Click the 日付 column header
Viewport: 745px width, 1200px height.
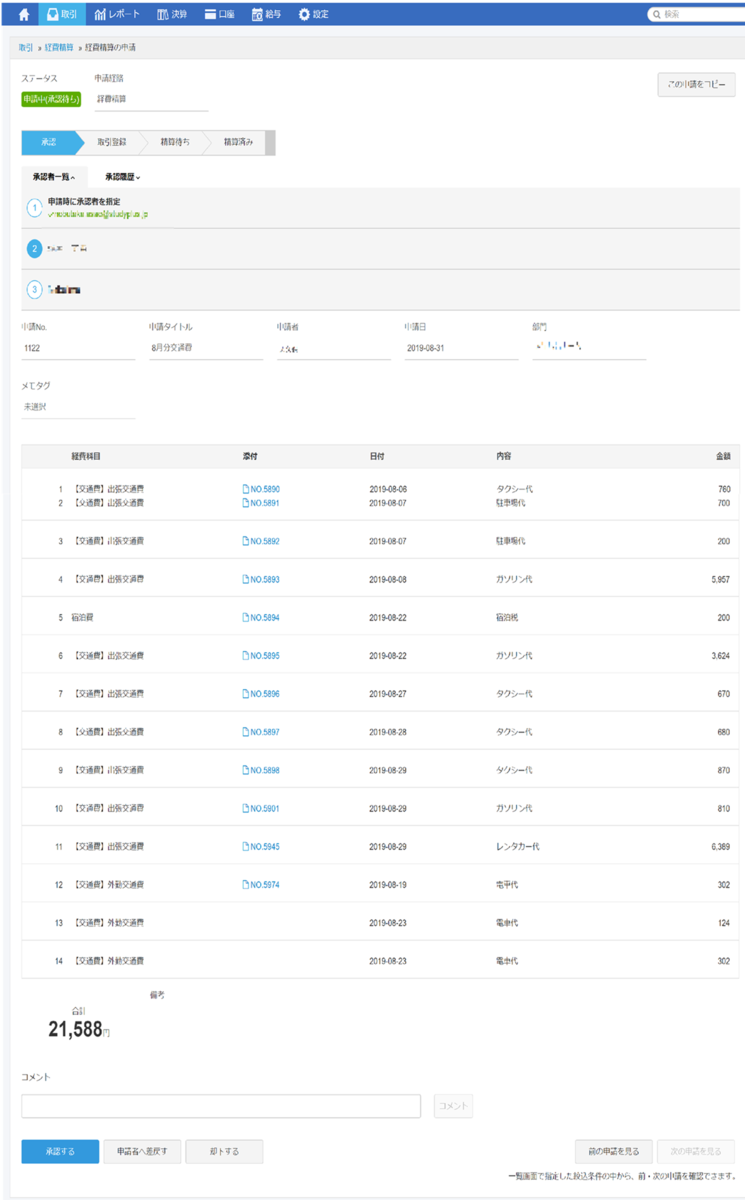pyautogui.click(x=377, y=456)
